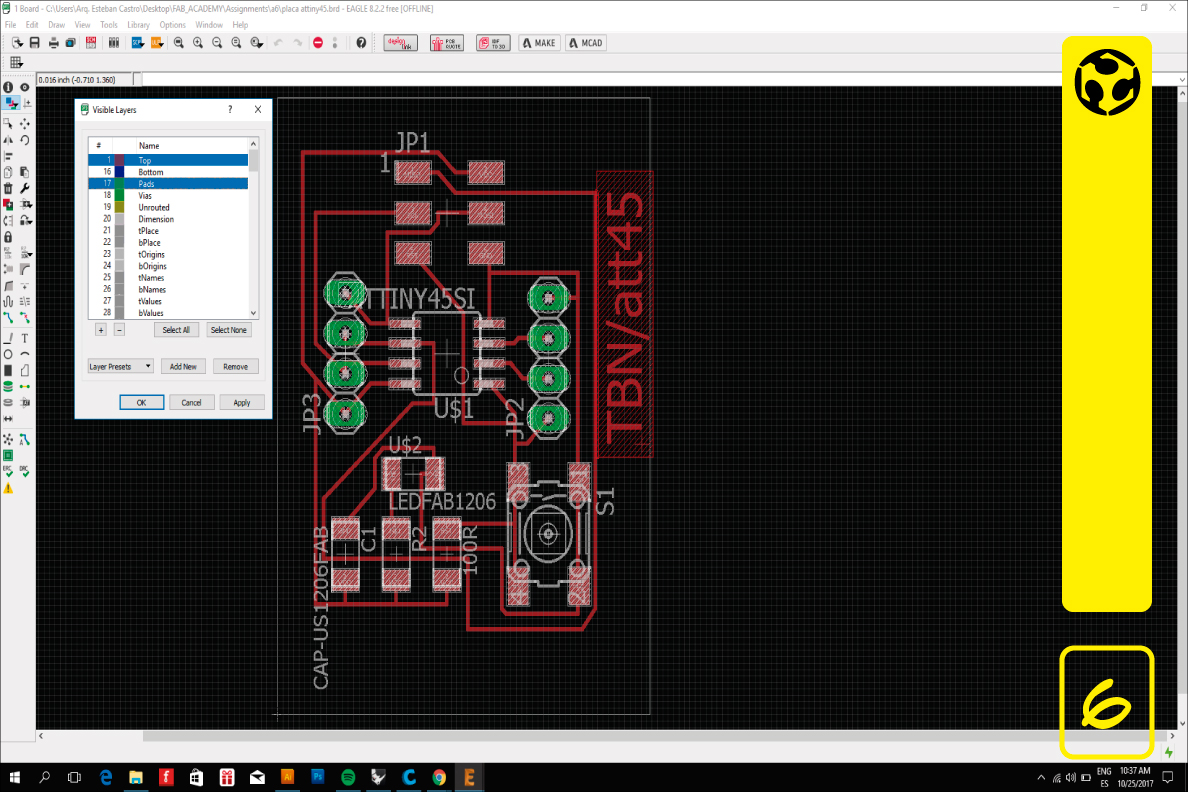This screenshot has height=792, width=1188.
Task: Open the CAM processor icon
Action: point(70,43)
